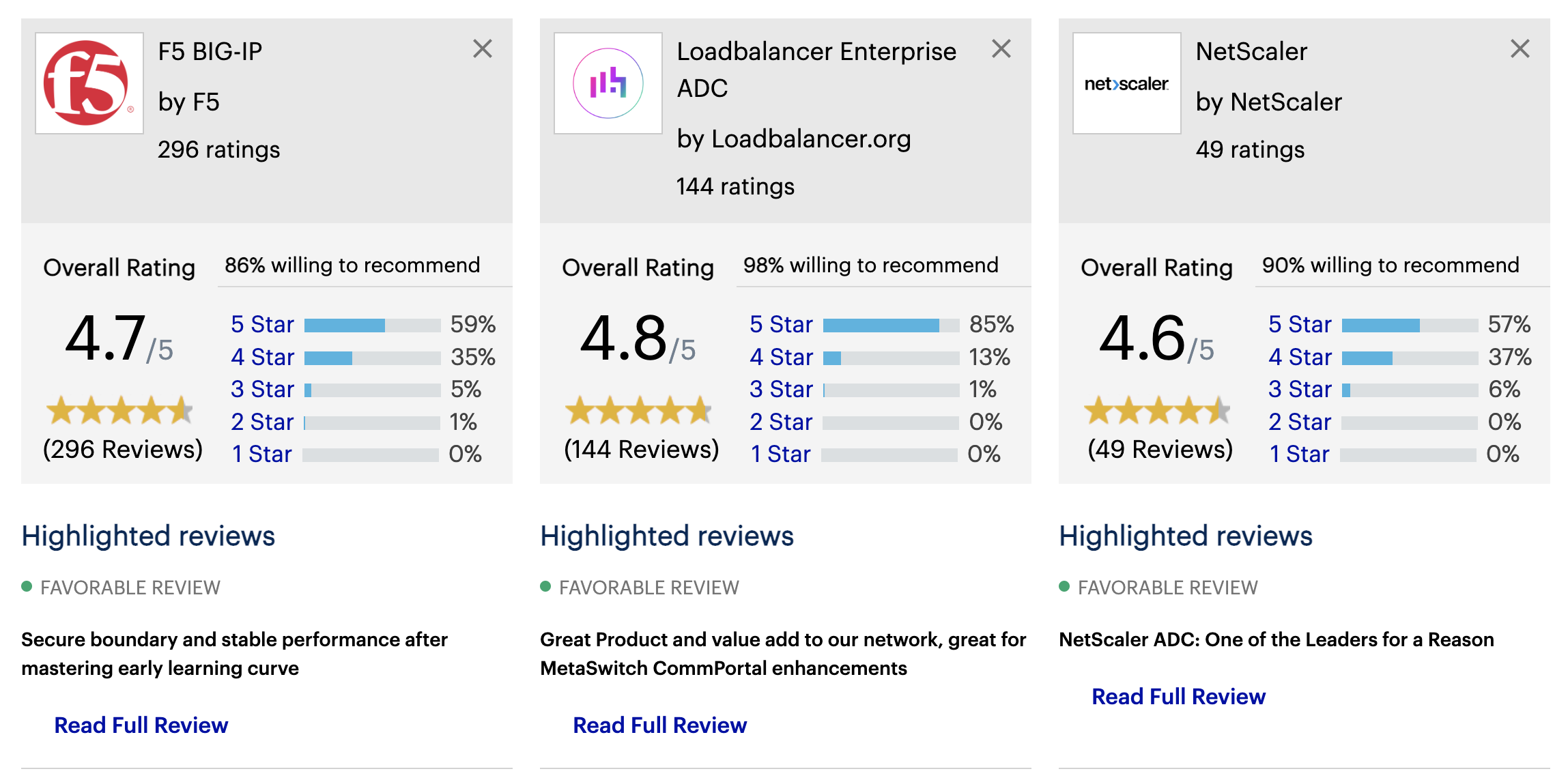Open Loadbalancer 5 Star reviews link
Viewport: 1568px width, 780px height.
(781, 324)
